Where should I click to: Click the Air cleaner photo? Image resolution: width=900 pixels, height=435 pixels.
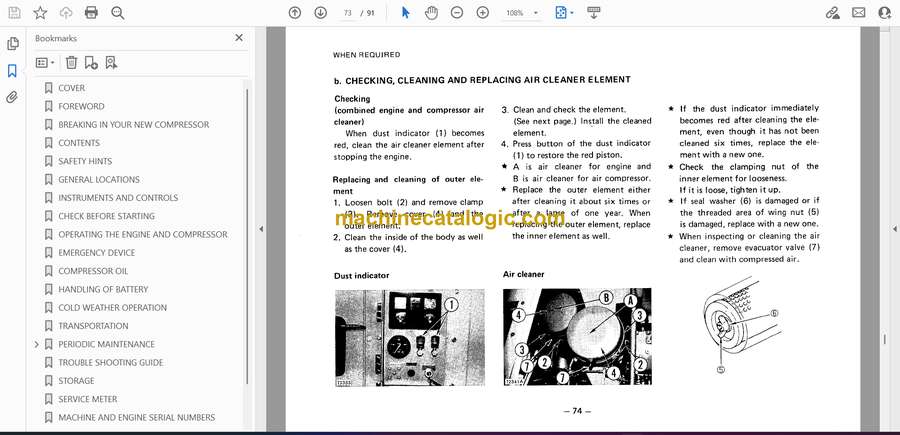577,336
